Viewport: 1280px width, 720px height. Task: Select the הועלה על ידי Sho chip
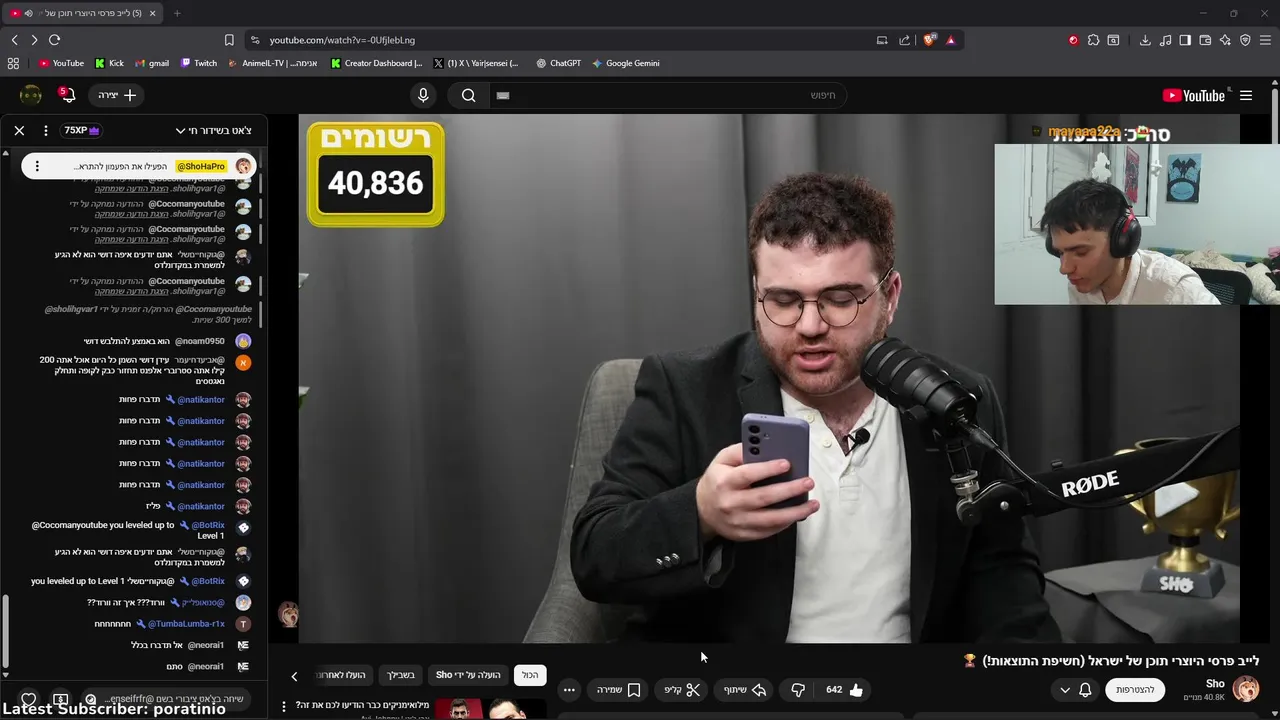pos(468,675)
